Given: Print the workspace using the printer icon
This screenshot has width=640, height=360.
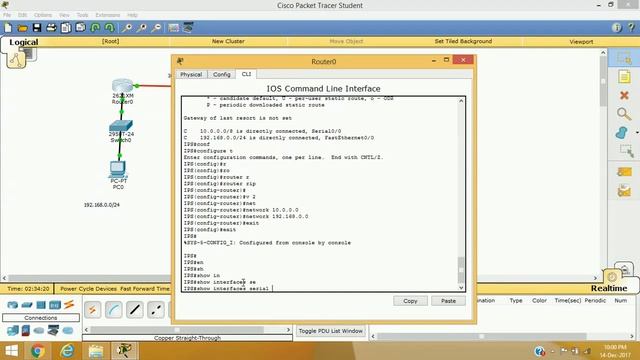Looking at the screenshot, I should pos(51,28).
